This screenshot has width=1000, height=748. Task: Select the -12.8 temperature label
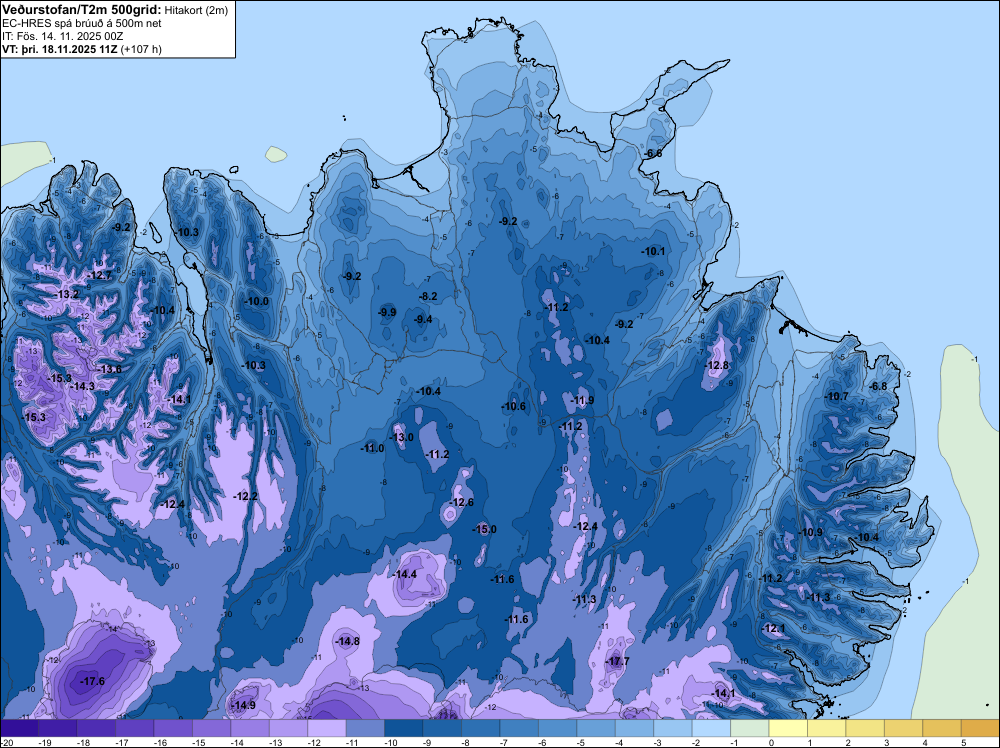click(717, 365)
